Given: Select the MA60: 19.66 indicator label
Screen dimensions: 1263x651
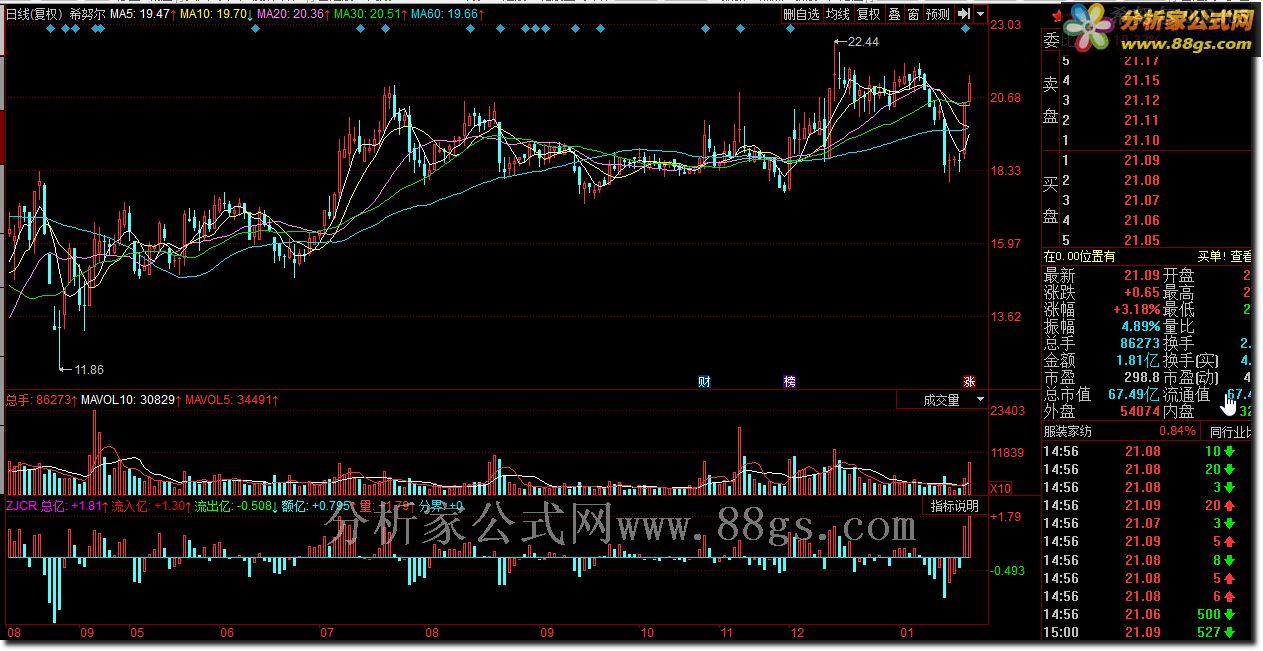Looking at the screenshot, I should pyautogui.click(x=446, y=15).
